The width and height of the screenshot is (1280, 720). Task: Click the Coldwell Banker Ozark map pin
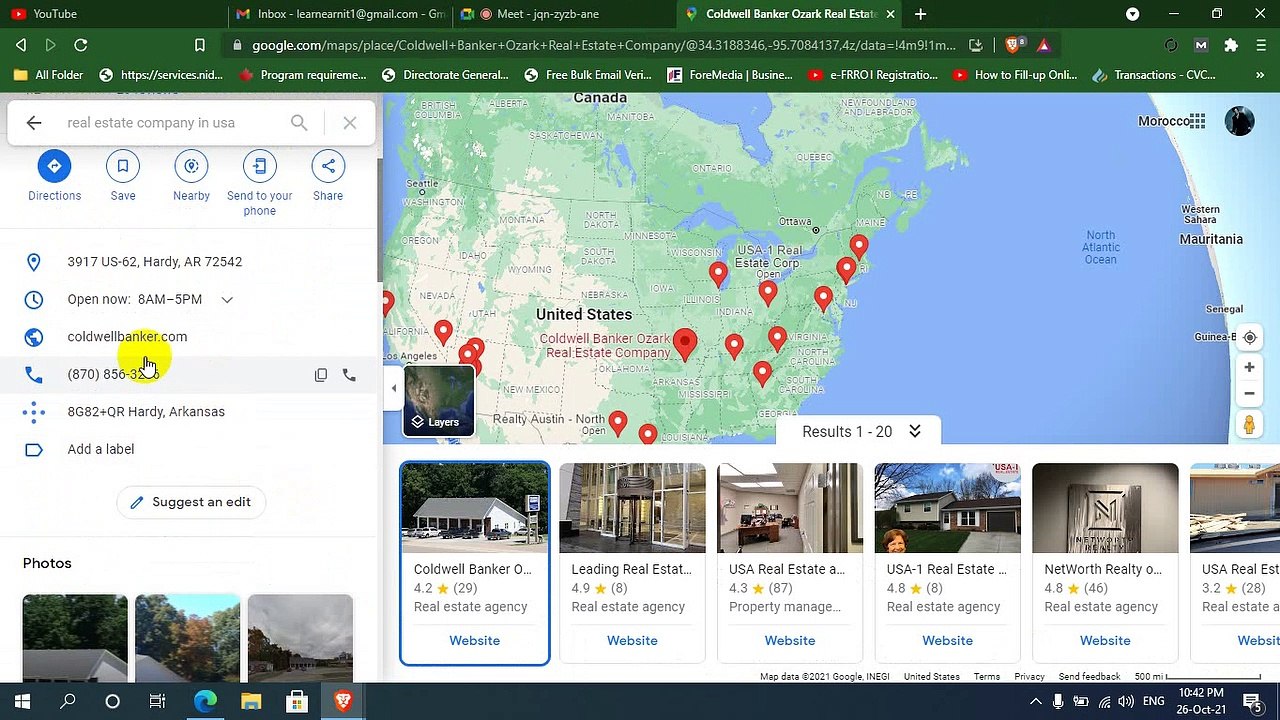pos(685,344)
